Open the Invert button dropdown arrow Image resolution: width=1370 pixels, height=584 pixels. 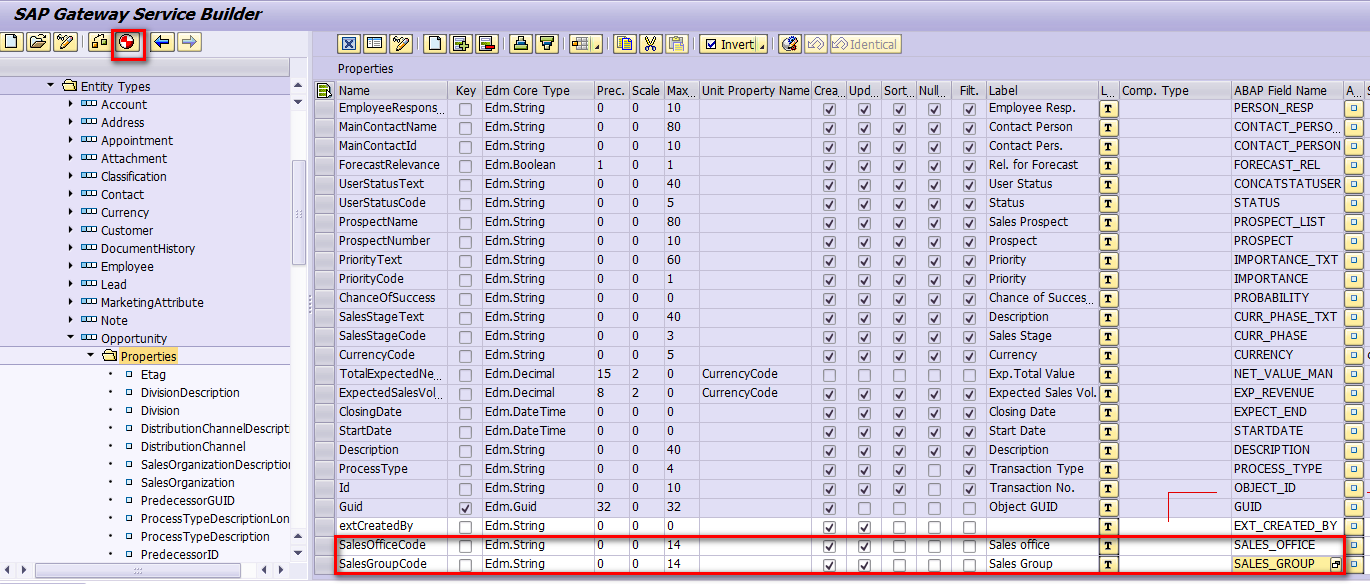pos(762,45)
